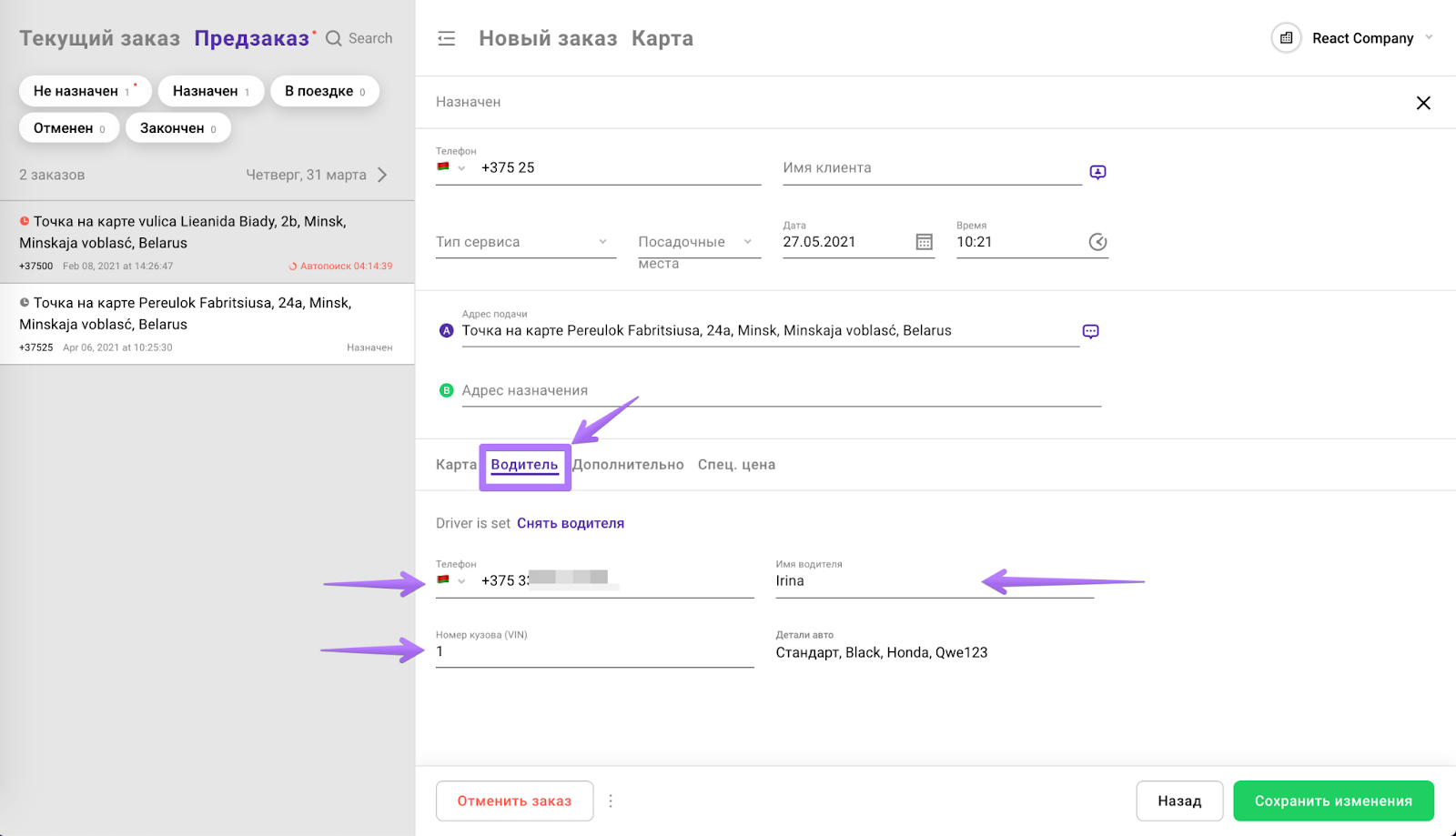
Task: Click the React Company building icon
Action: [1286, 38]
